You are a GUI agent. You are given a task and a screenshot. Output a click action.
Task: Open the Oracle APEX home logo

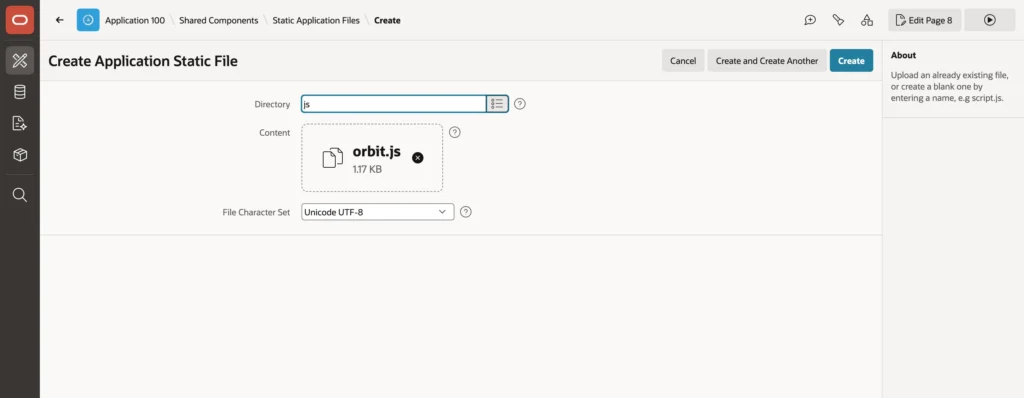(x=20, y=20)
